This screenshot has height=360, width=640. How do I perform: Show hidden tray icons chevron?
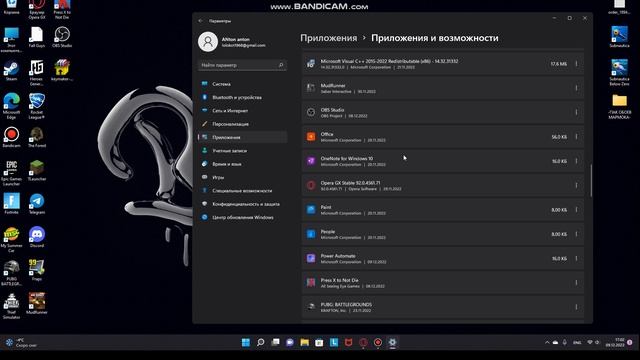547,342
